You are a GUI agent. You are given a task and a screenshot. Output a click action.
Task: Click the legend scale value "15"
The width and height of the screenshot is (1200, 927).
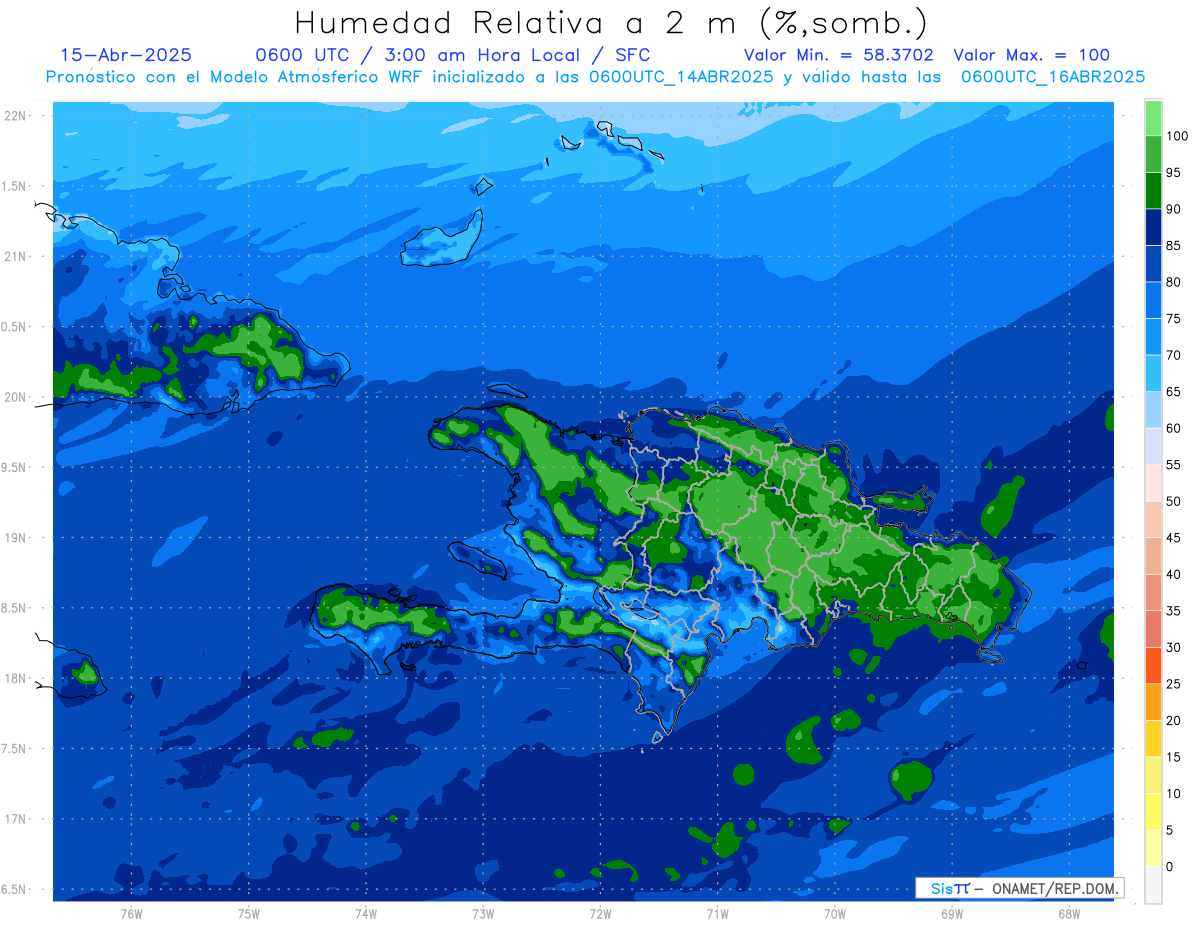(x=1173, y=757)
